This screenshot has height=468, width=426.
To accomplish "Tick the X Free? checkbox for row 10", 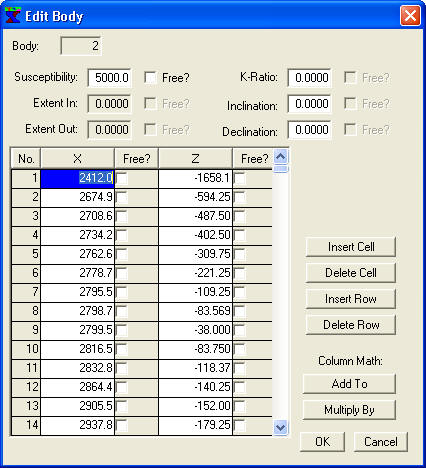I will 122,349.
